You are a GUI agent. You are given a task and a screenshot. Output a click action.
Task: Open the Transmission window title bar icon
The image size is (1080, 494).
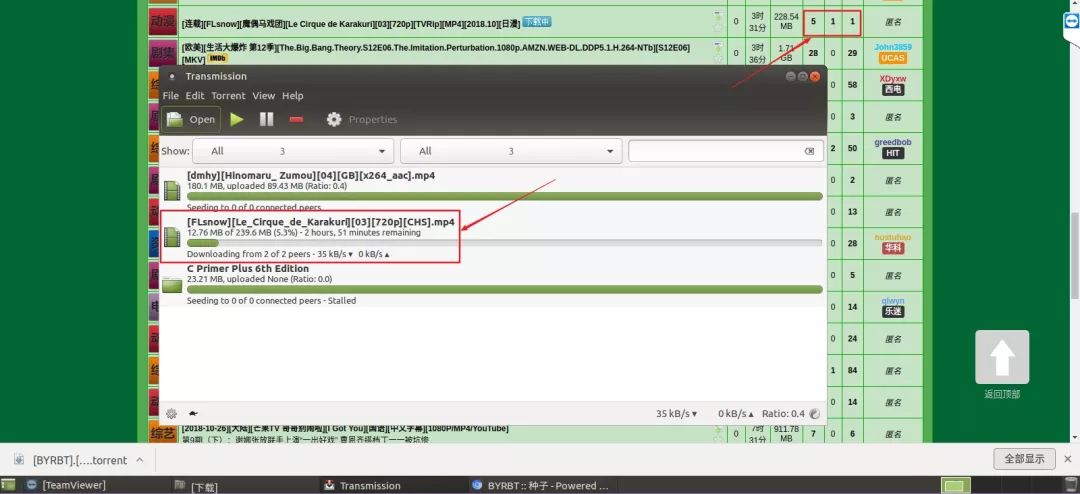click(x=172, y=76)
